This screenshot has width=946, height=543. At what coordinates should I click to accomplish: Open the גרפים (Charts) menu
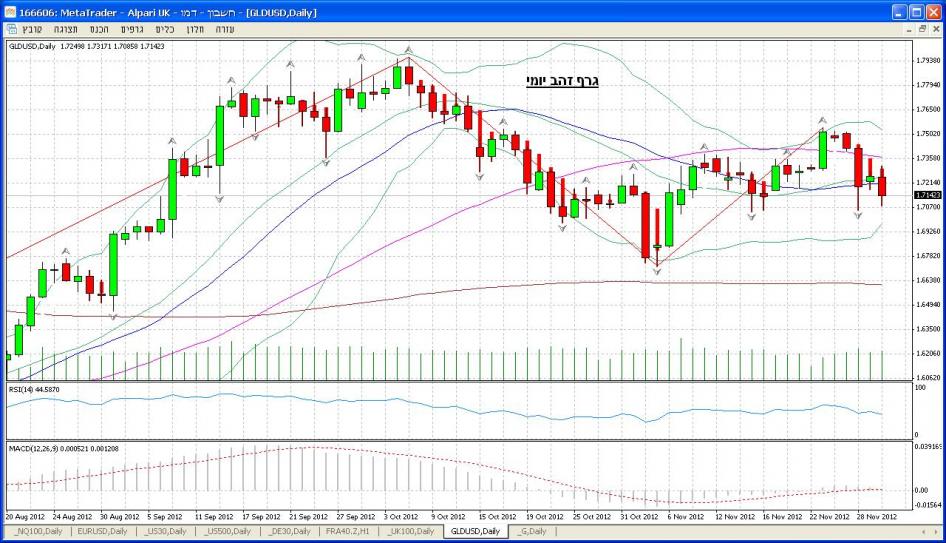point(131,29)
